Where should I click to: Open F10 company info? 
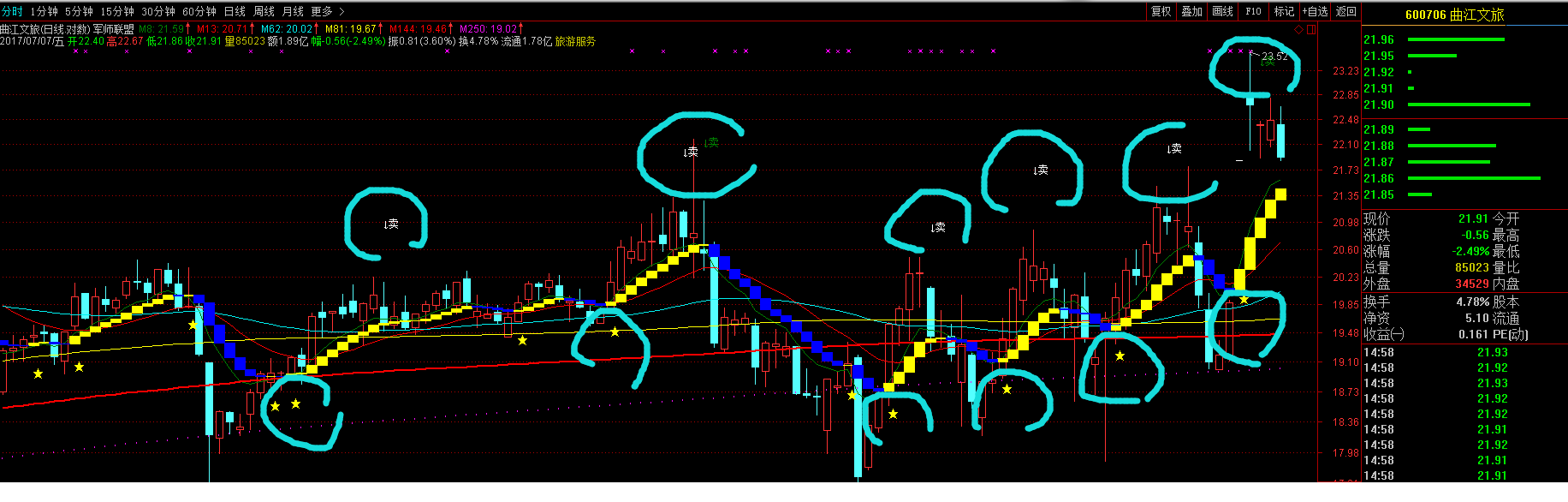1254,11
